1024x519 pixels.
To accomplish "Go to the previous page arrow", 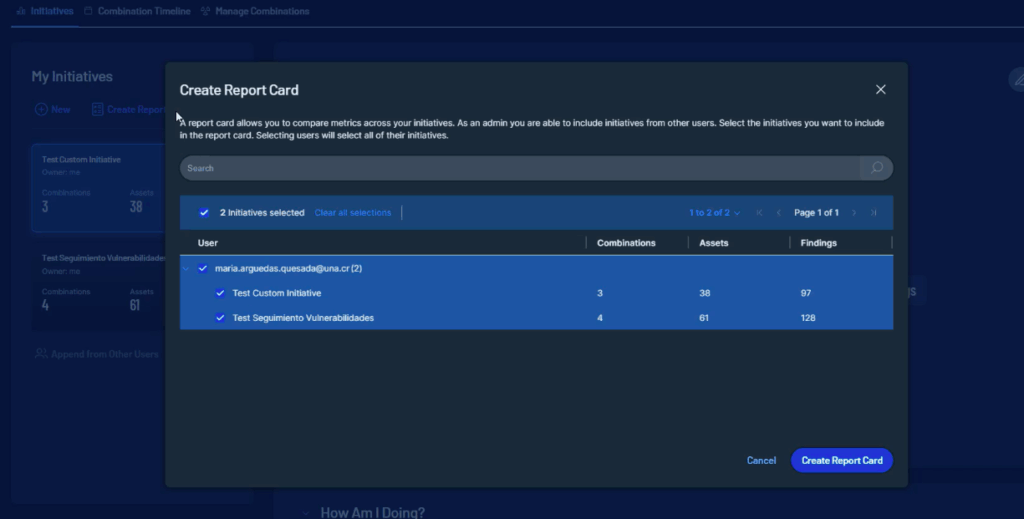I will coord(779,213).
